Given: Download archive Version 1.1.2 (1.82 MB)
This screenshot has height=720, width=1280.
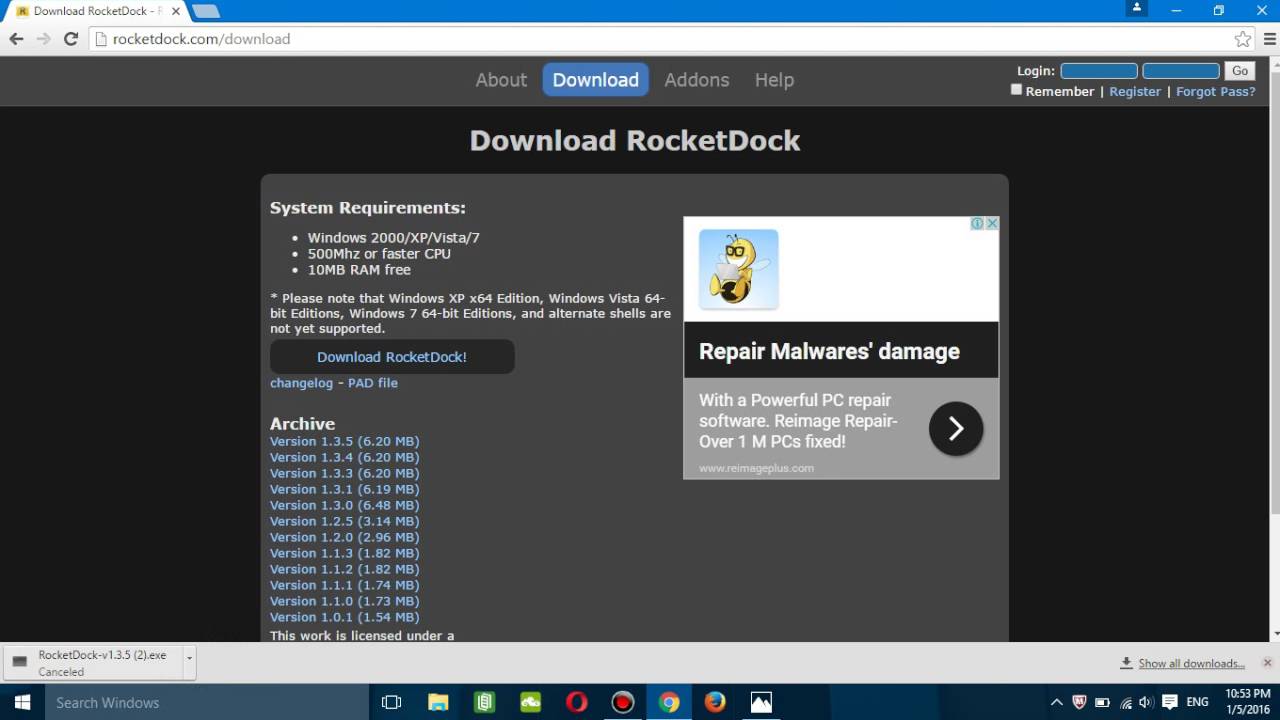Looking at the screenshot, I should tap(344, 569).
